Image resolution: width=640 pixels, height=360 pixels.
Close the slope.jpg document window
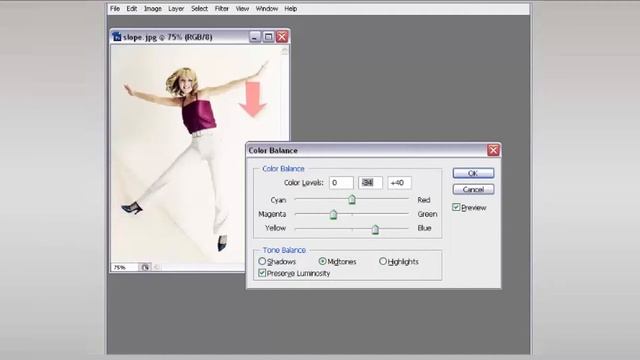(x=282, y=37)
